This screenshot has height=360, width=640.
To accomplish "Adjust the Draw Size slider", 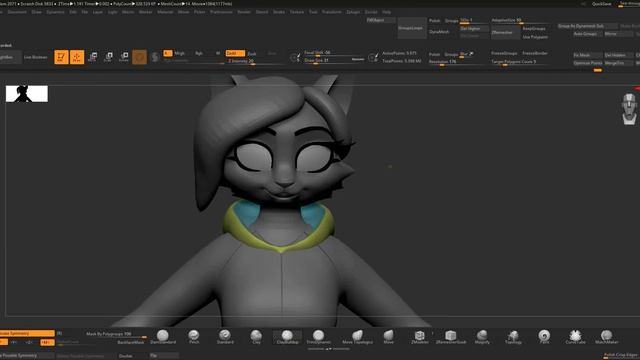I will (334, 60).
